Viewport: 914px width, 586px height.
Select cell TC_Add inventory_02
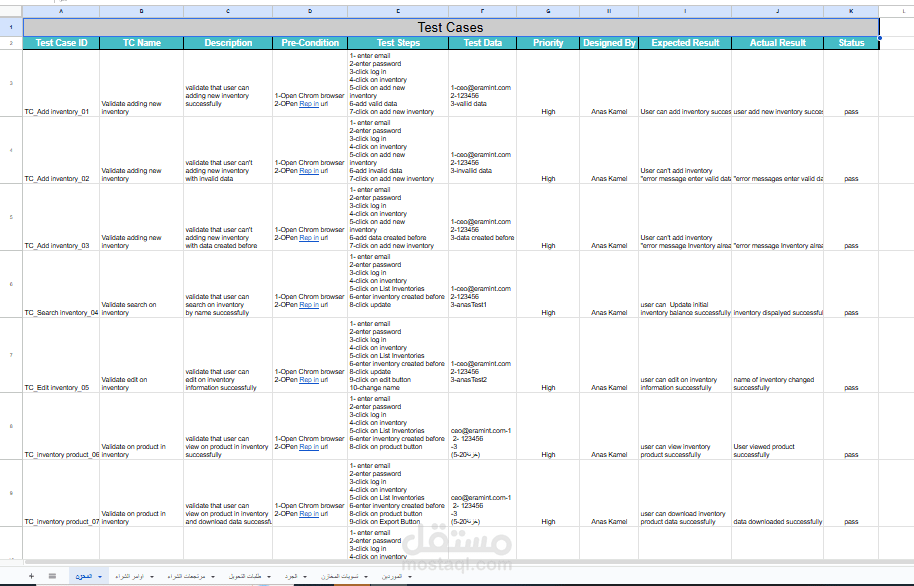pyautogui.click(x=61, y=150)
